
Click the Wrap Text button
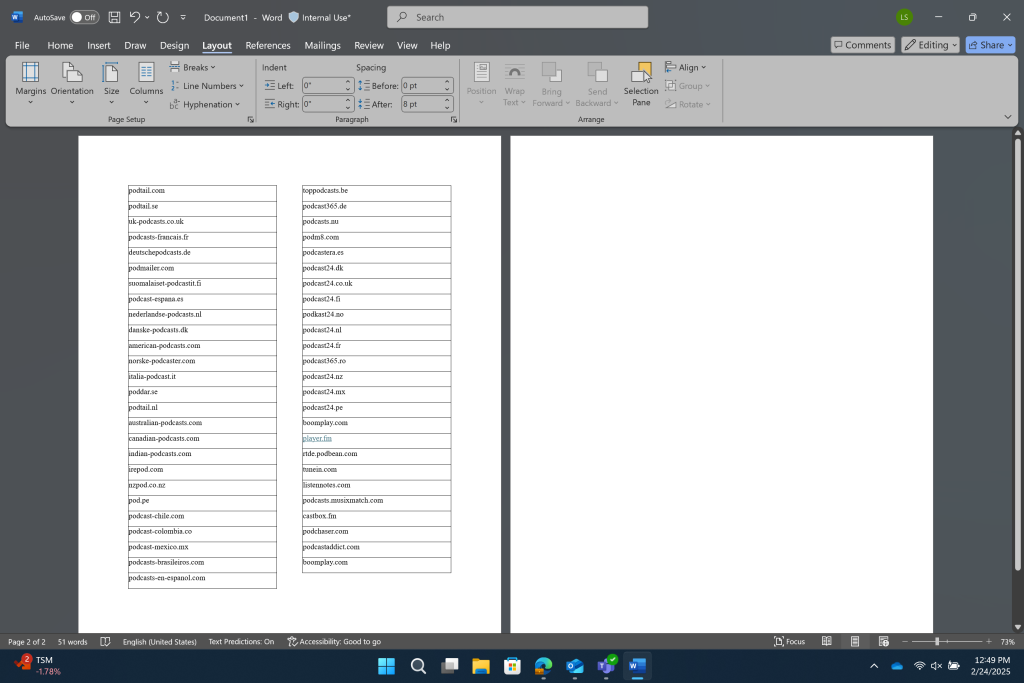click(514, 84)
